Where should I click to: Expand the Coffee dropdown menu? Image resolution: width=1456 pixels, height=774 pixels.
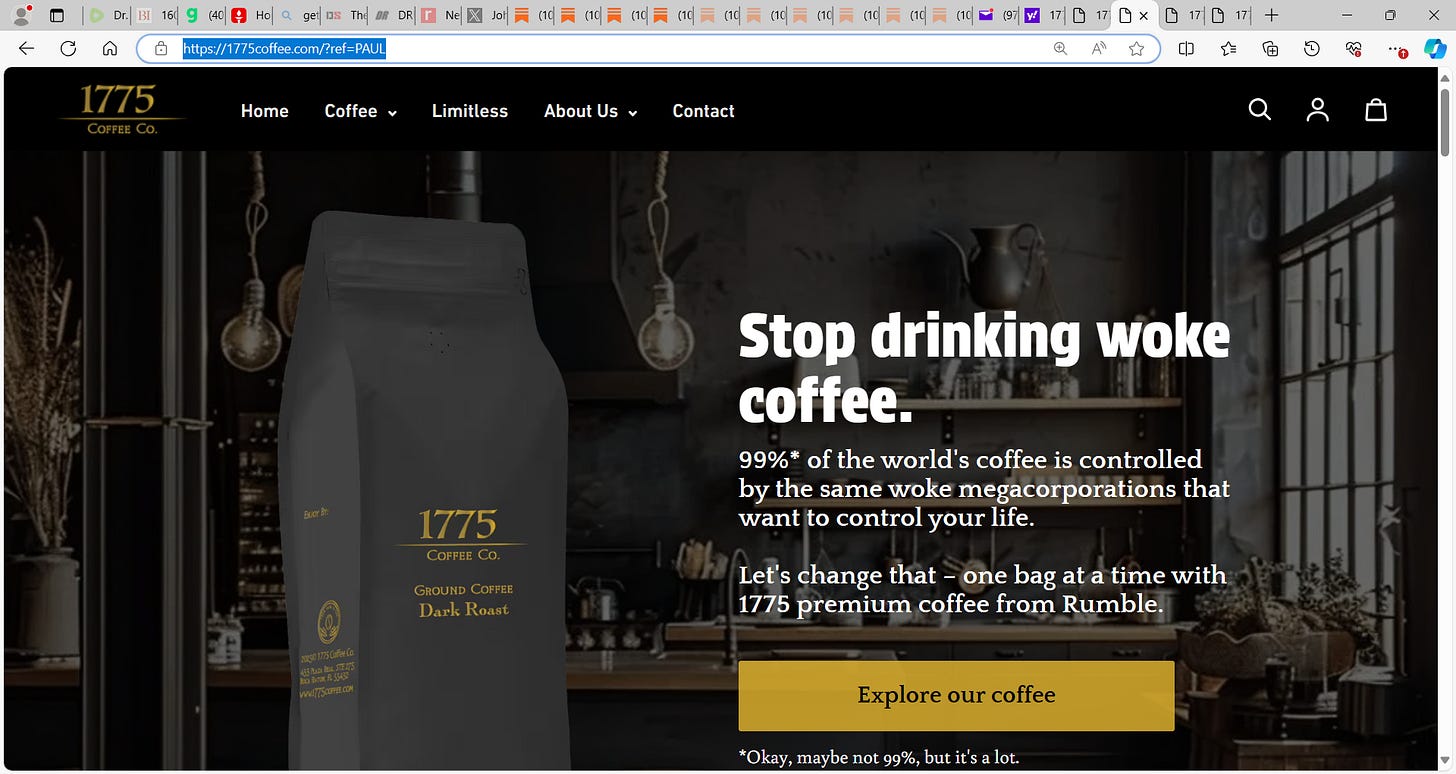tap(360, 111)
